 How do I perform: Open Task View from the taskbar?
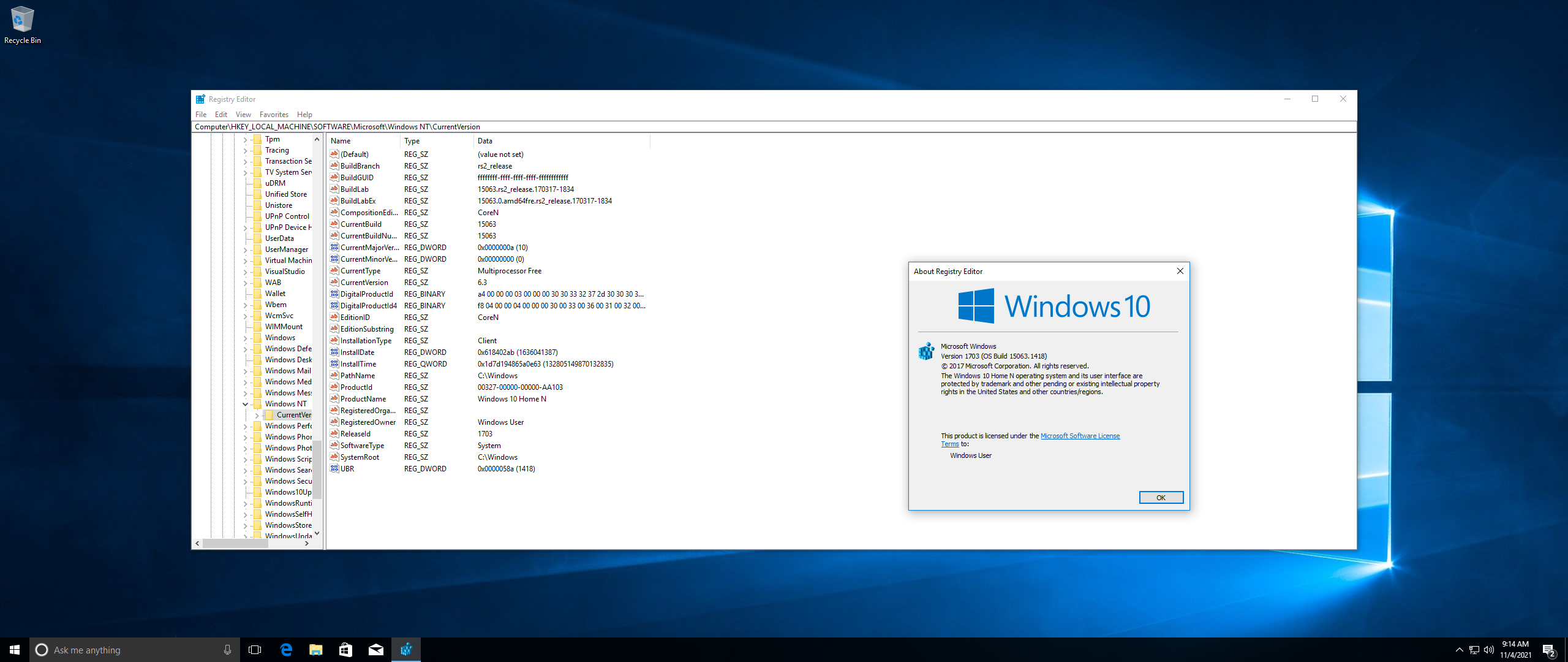(x=255, y=650)
